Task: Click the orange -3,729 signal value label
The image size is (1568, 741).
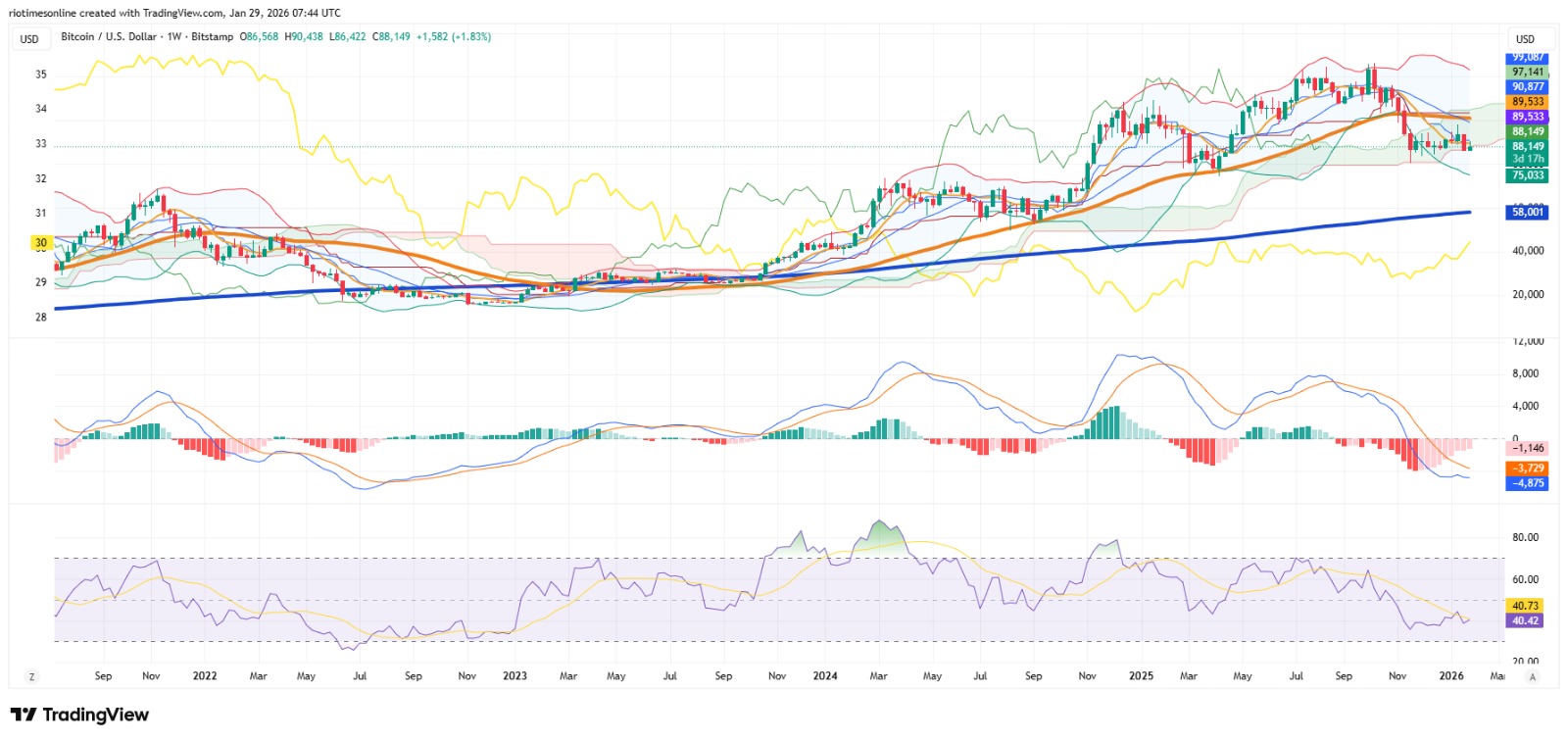Action: coord(1527,469)
